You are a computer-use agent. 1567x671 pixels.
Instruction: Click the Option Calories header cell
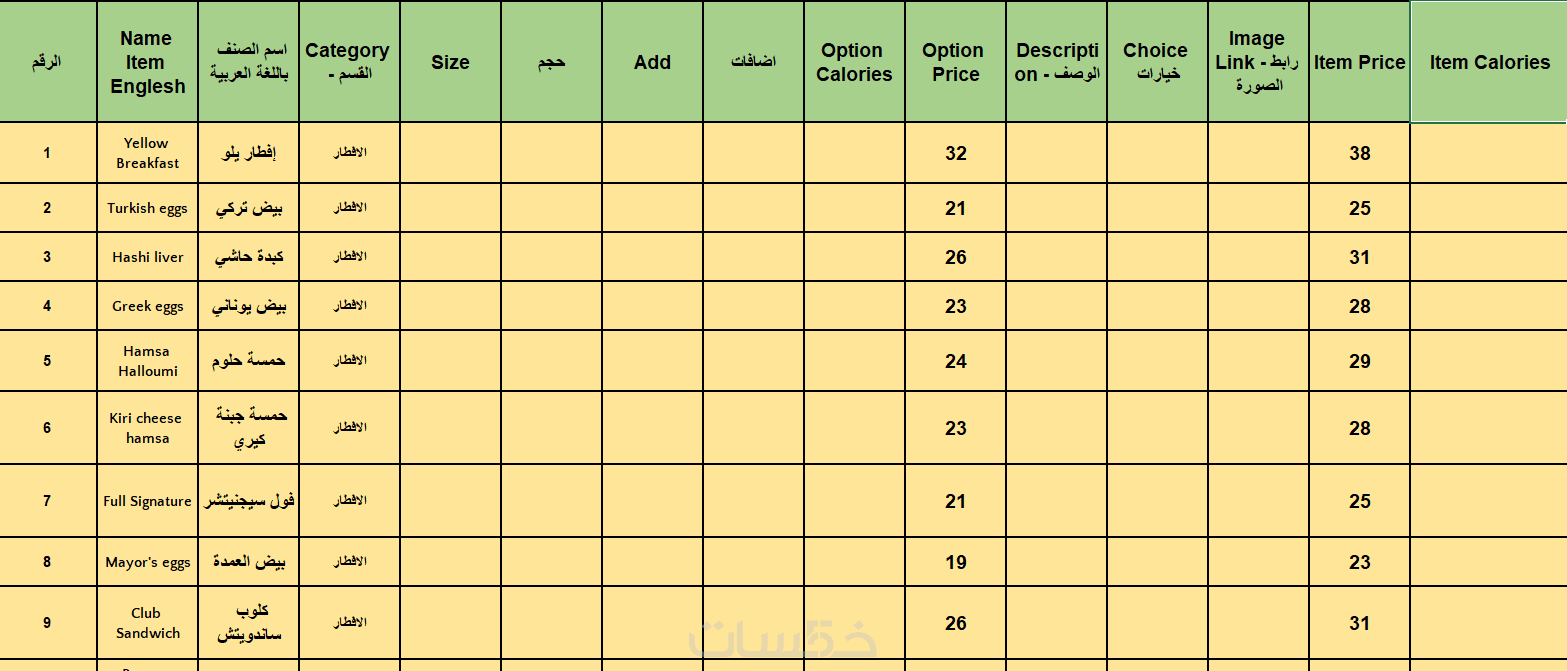pyautogui.click(x=853, y=62)
